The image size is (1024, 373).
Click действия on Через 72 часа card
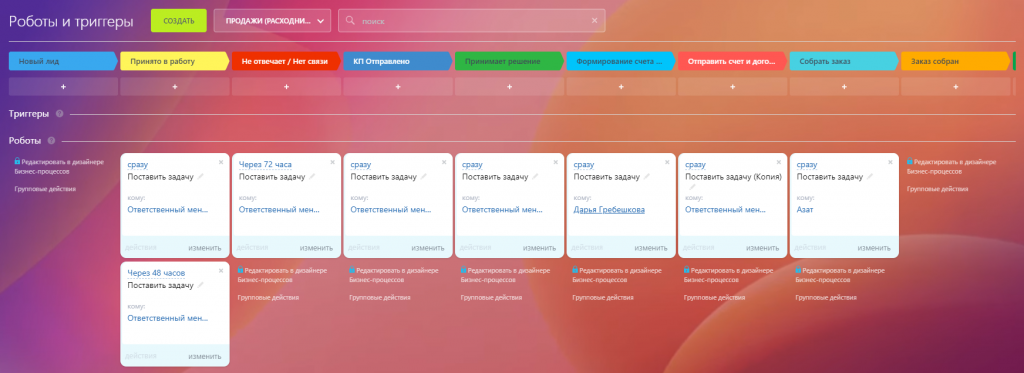[252, 248]
